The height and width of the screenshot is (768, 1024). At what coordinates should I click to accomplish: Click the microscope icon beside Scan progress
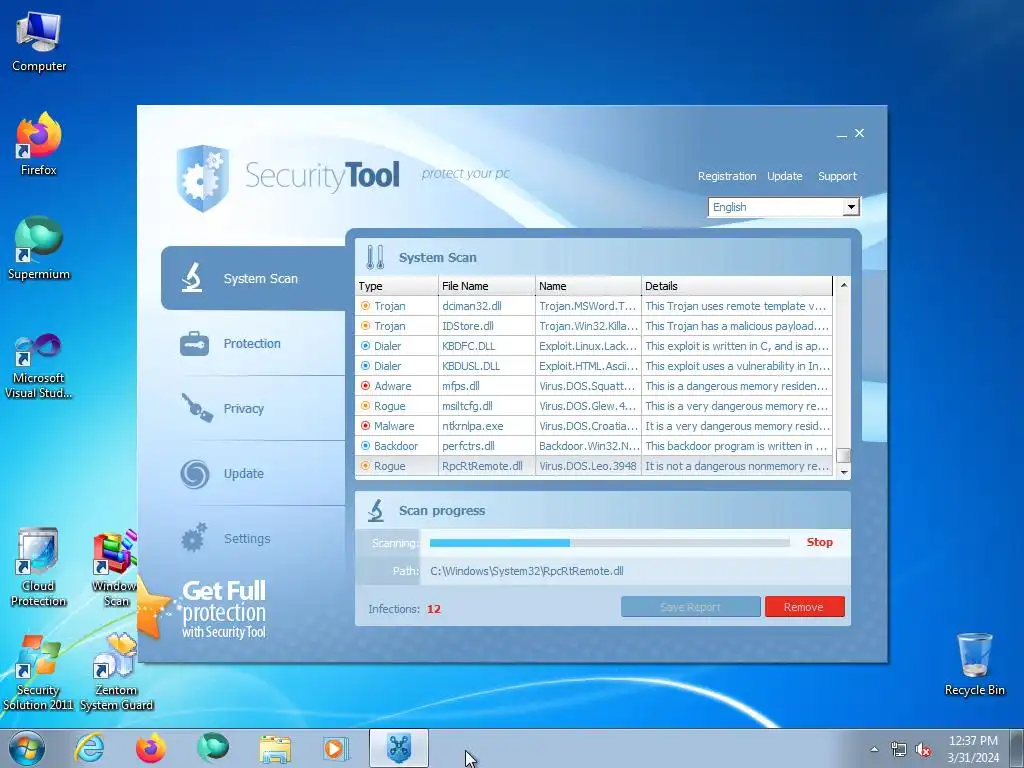[376, 510]
